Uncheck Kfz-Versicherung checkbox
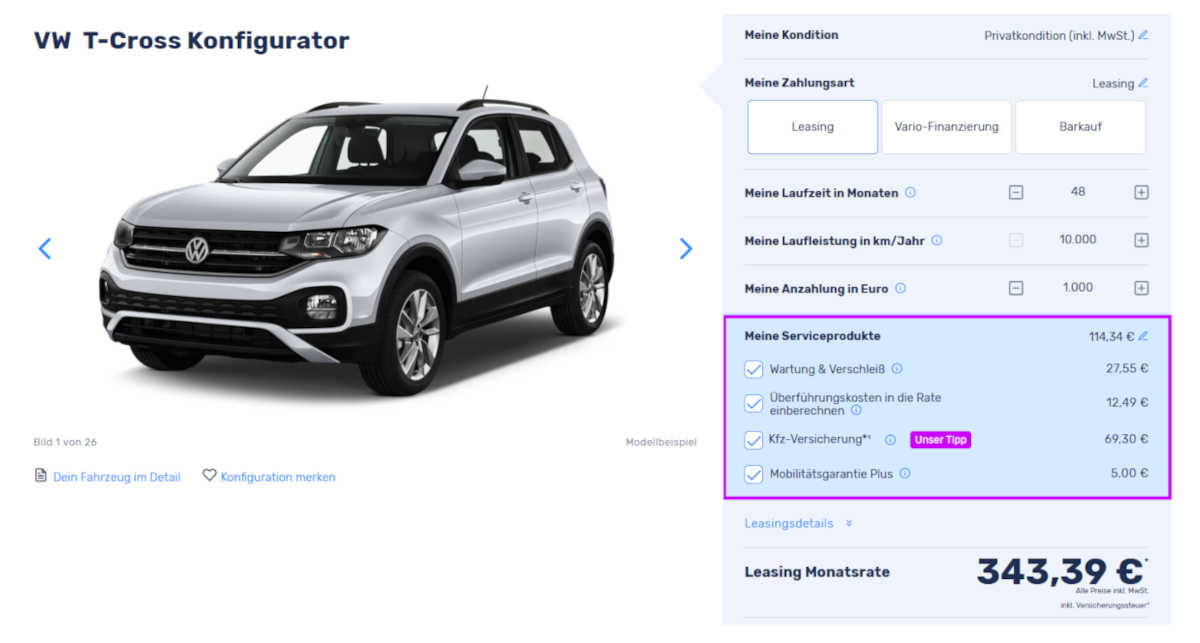Viewport: 1200px width, 643px height. tap(754, 439)
